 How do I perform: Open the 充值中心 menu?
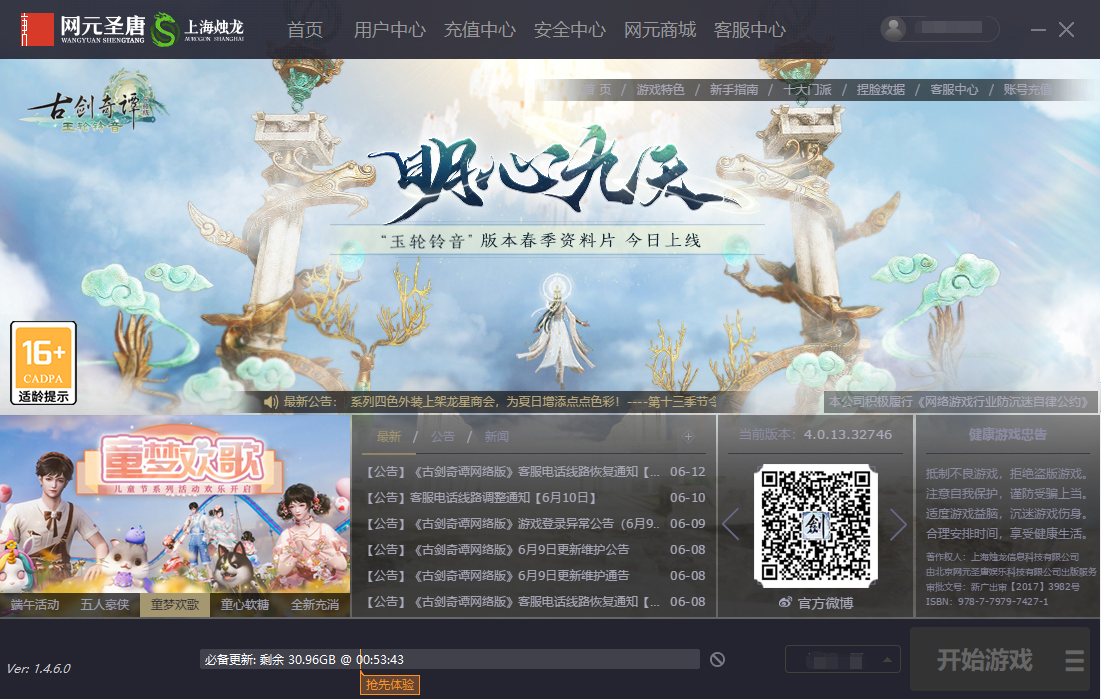pos(480,30)
